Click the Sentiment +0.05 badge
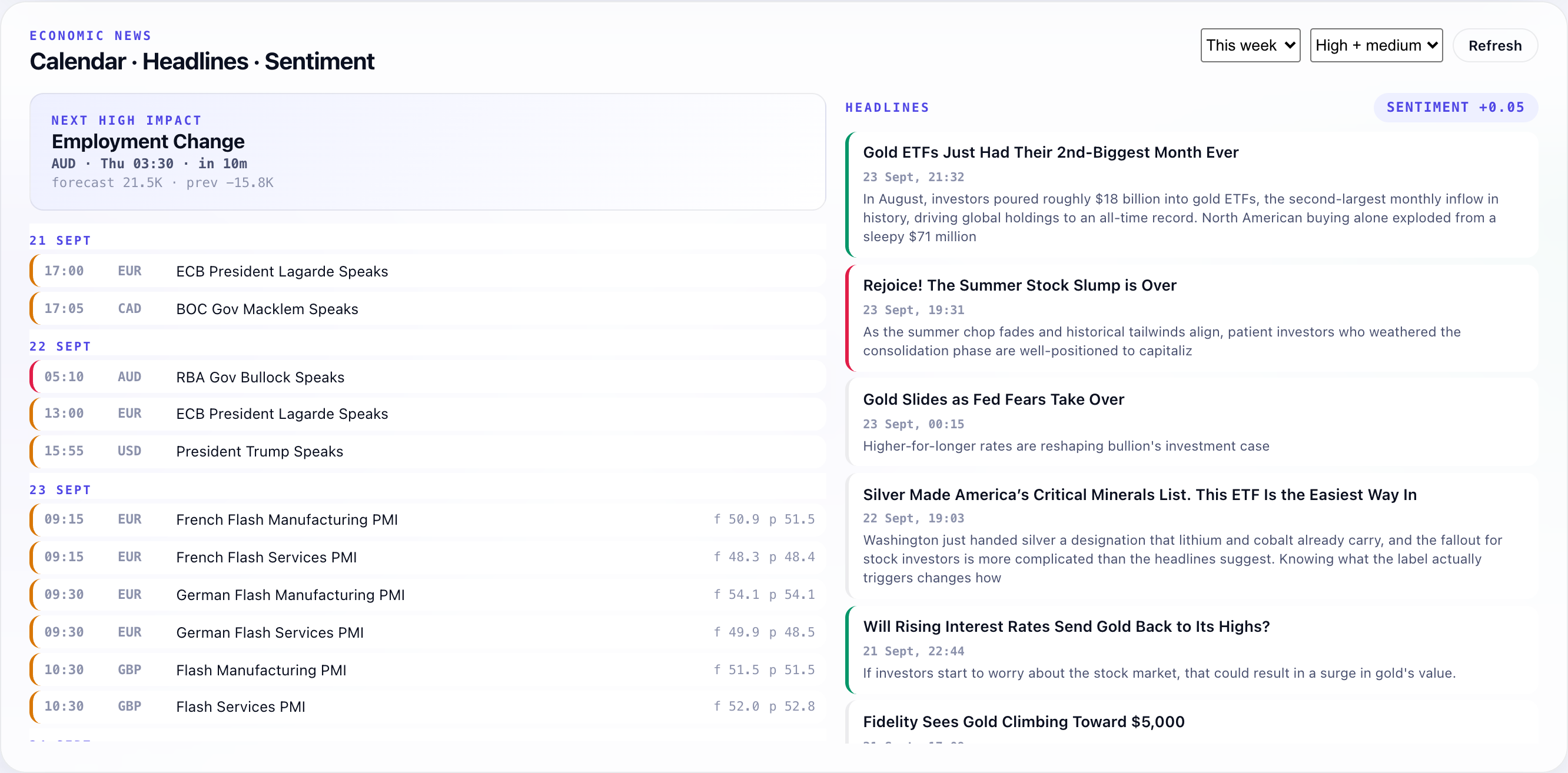 (x=1455, y=107)
